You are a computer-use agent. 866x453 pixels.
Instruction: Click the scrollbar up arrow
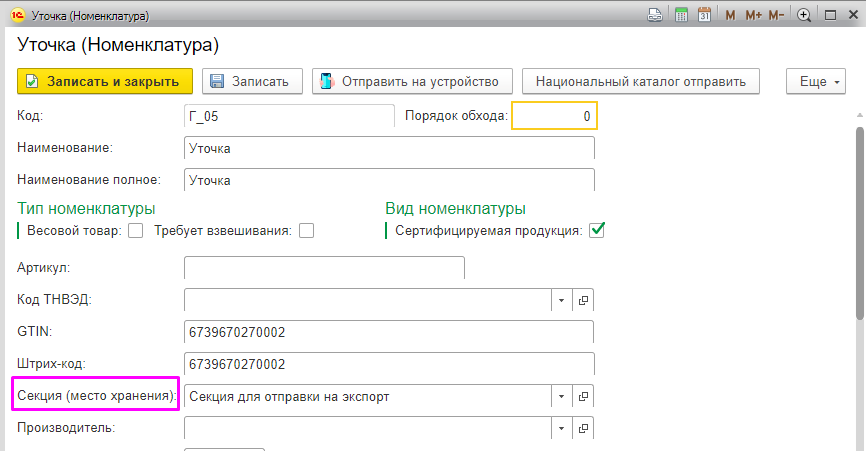tap(860, 115)
